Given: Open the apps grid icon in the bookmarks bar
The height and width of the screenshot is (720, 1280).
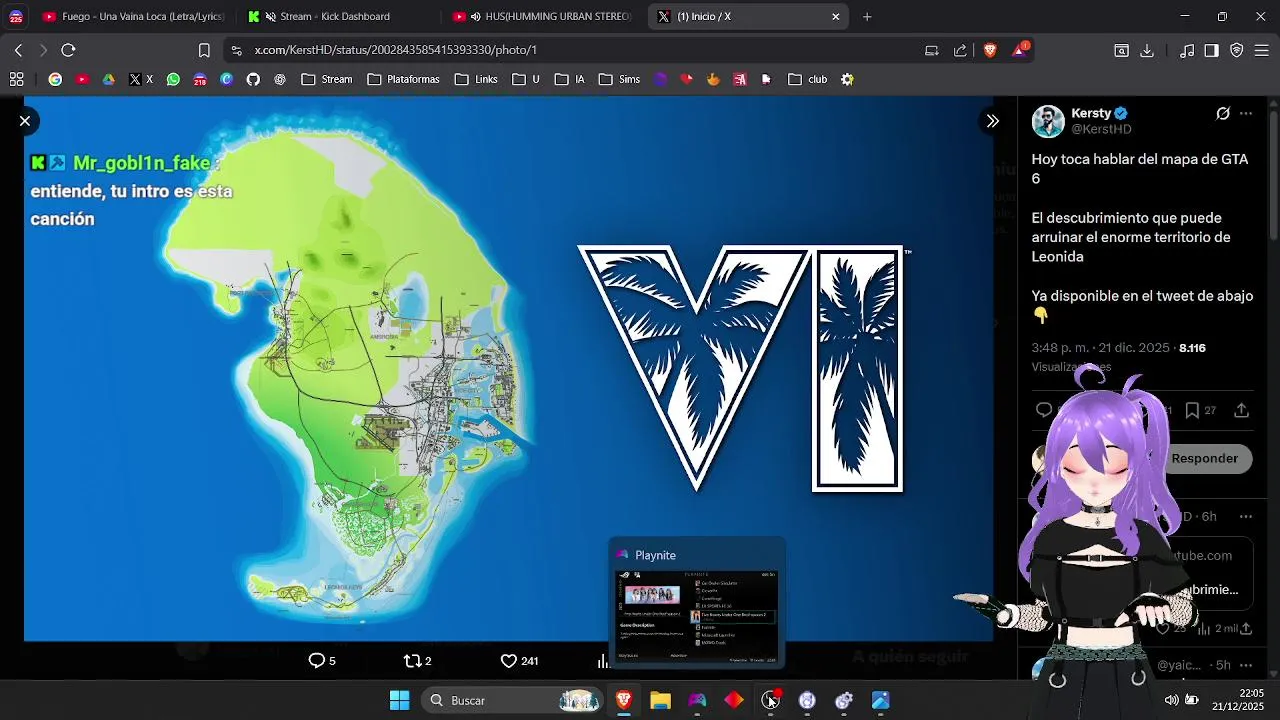Looking at the screenshot, I should (17, 79).
